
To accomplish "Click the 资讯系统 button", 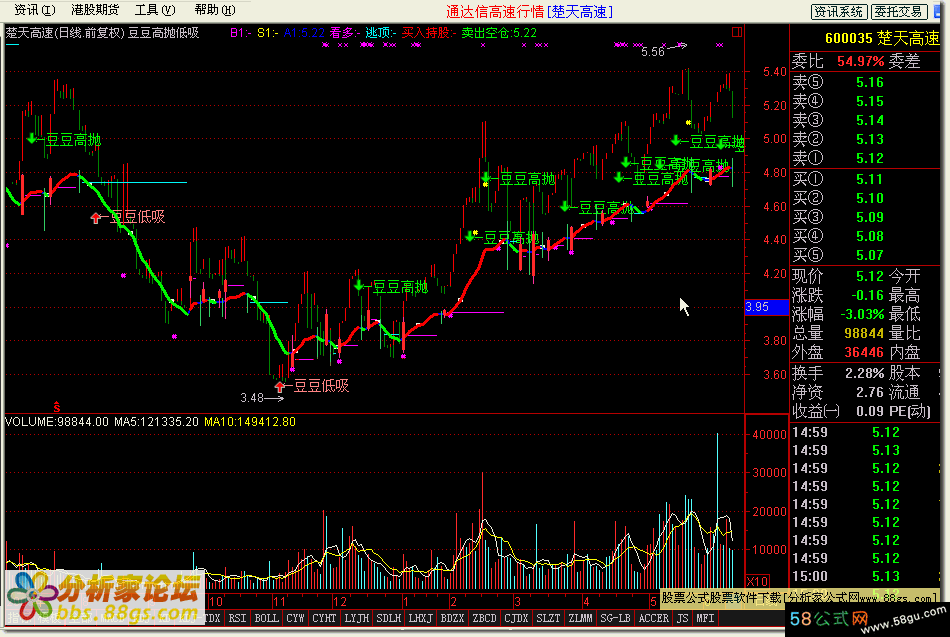I will 839,12.
